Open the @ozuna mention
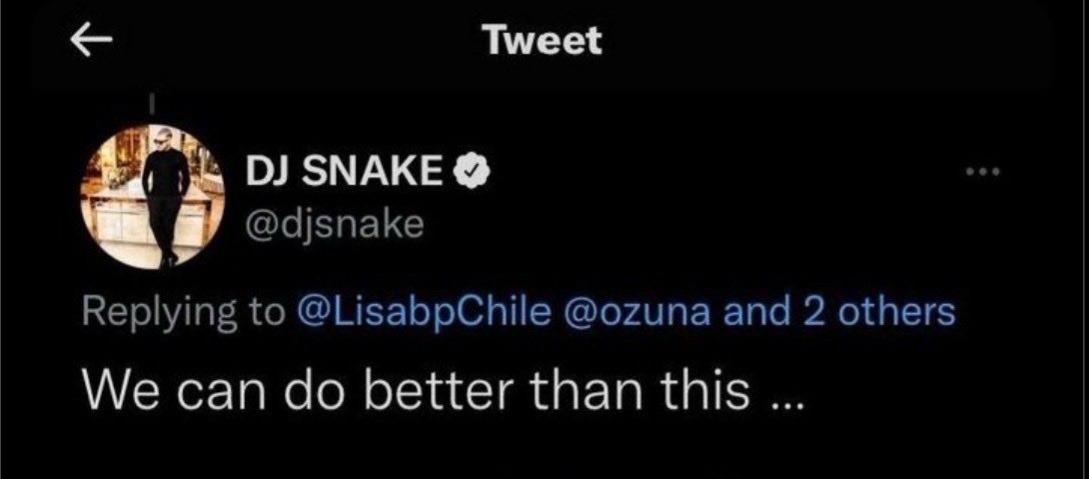The image size is (1089, 479). click(x=640, y=314)
